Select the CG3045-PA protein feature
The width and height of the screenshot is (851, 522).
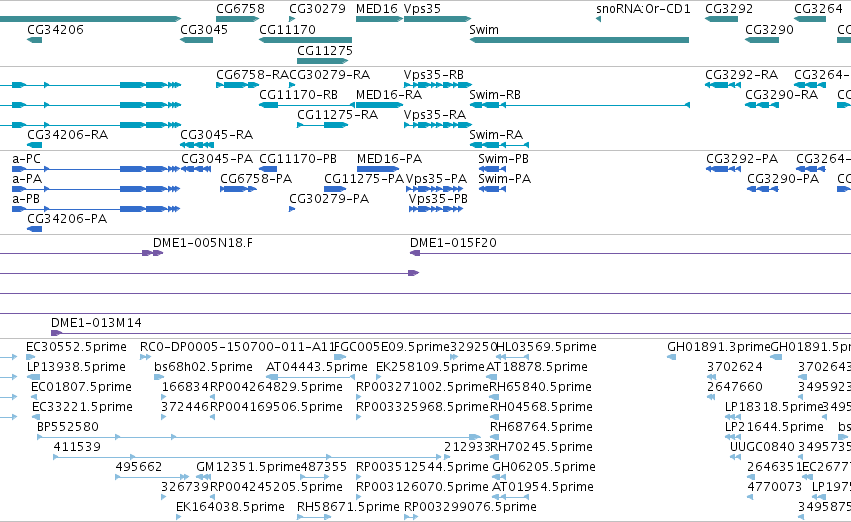(x=196, y=169)
